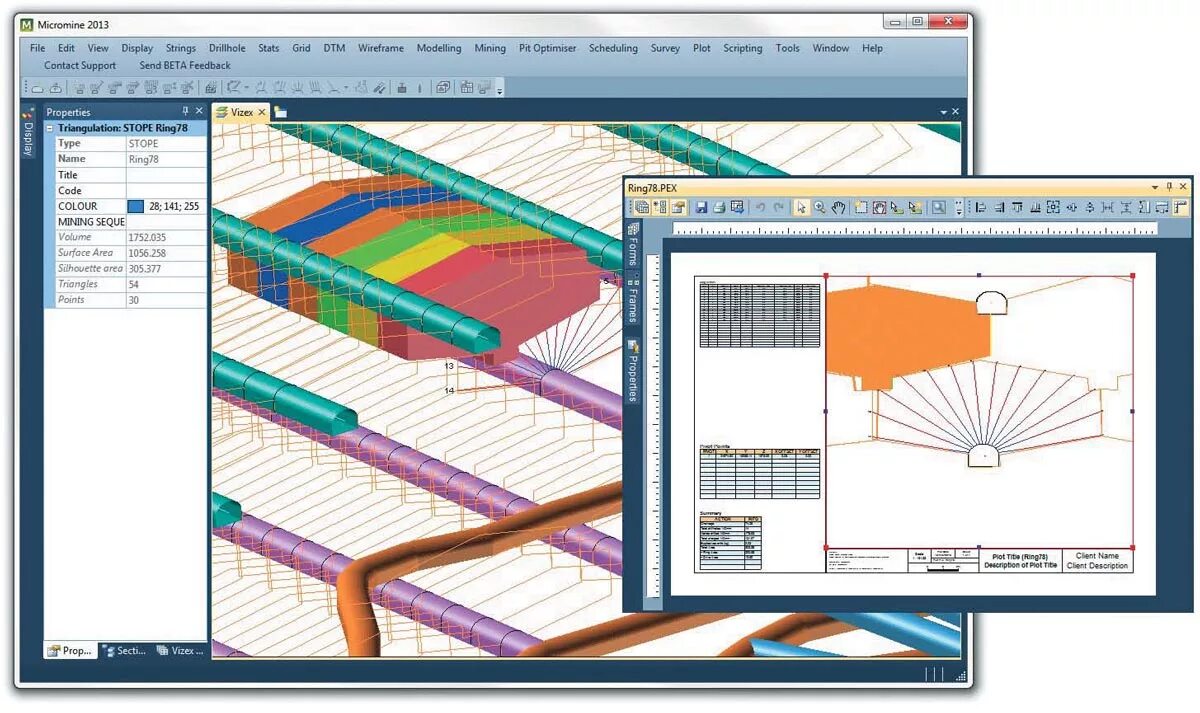Click the Align Top icon in plot toolbar
The width and height of the screenshot is (1200, 713).
coord(1019,207)
